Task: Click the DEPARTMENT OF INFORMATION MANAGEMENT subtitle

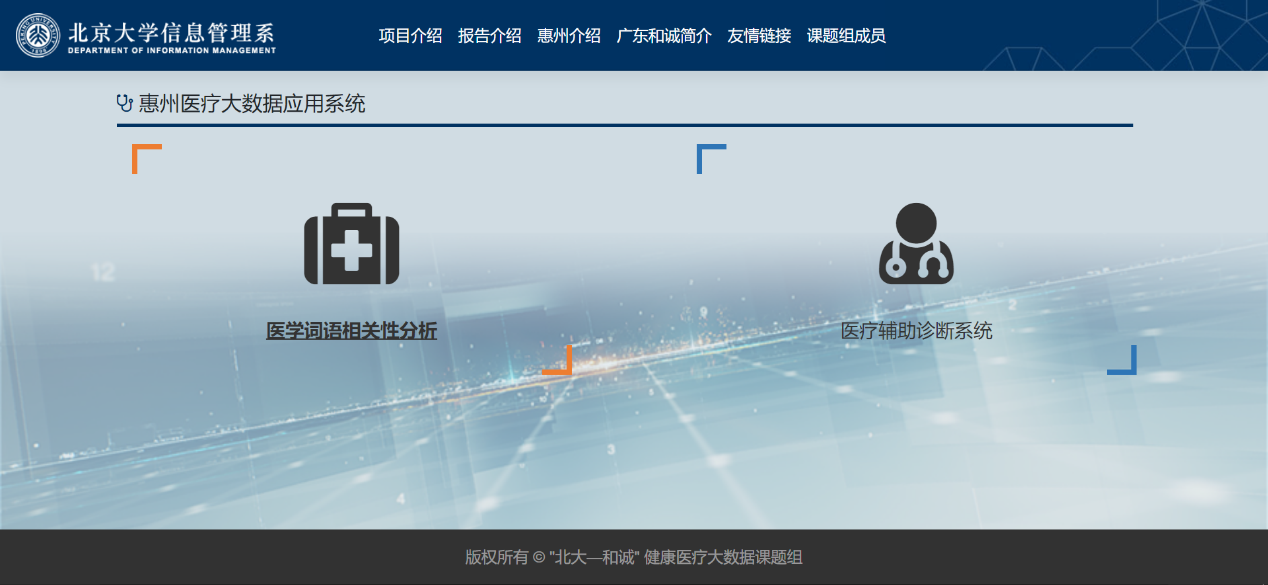Action: pyautogui.click(x=172, y=50)
